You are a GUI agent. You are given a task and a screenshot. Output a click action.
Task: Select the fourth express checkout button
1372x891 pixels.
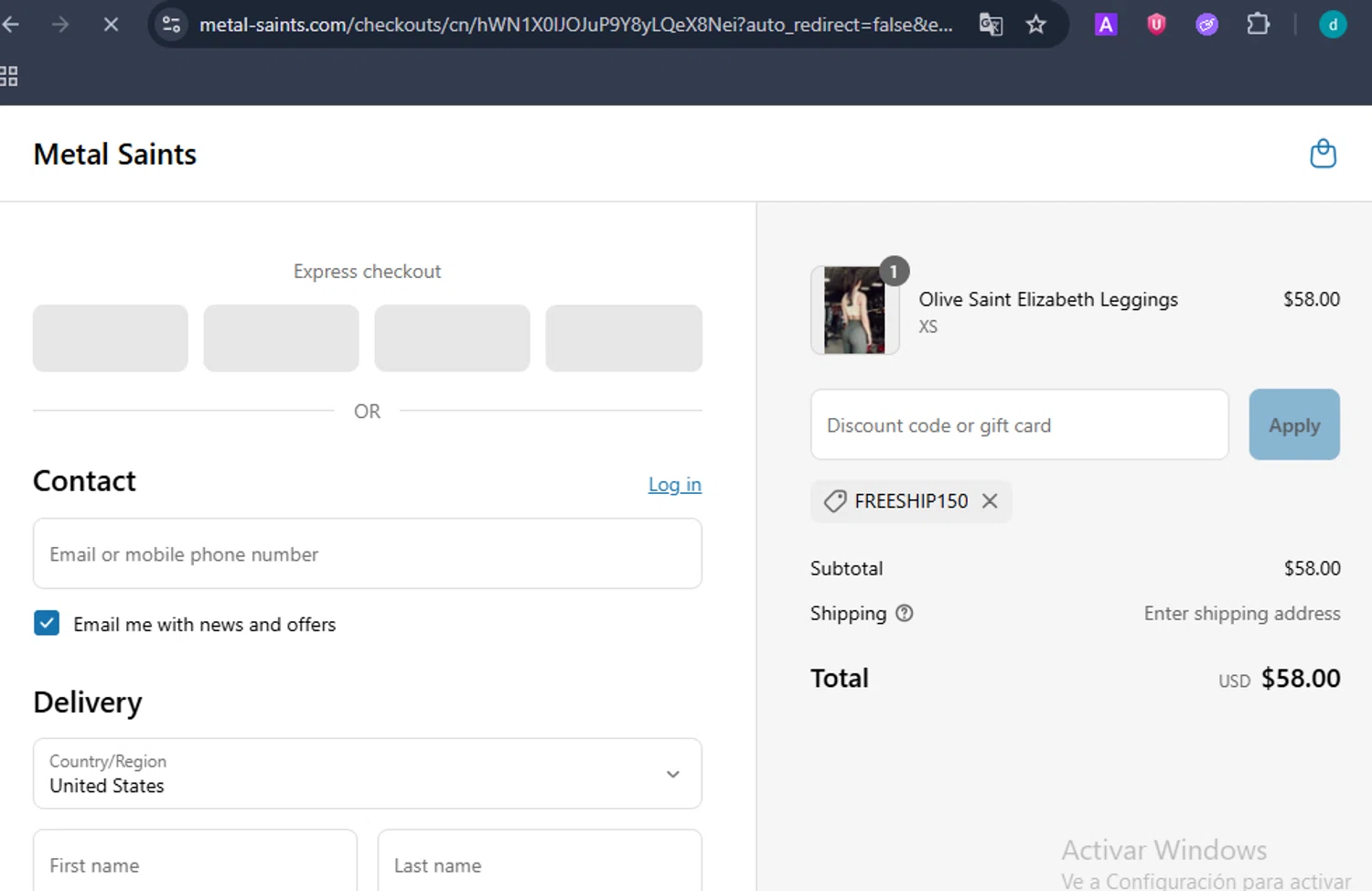624,338
